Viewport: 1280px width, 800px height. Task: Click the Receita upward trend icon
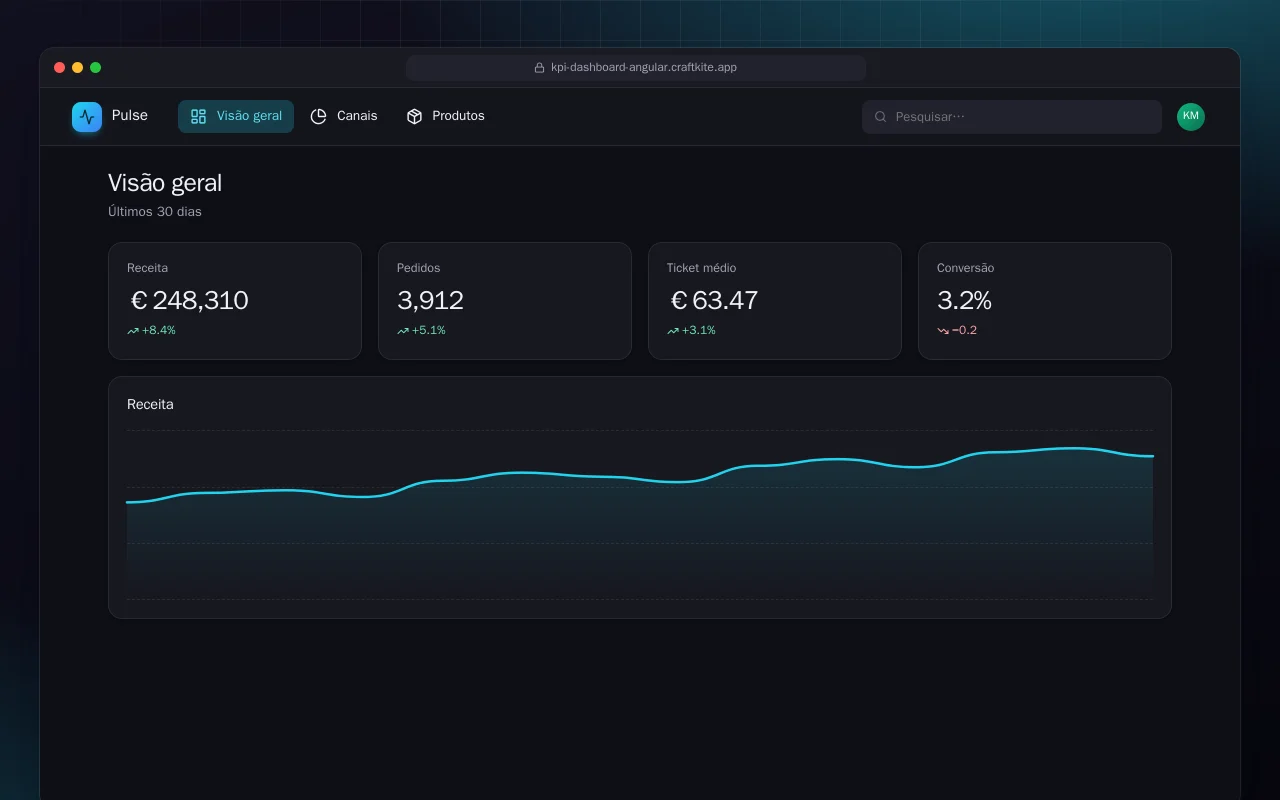click(x=133, y=331)
